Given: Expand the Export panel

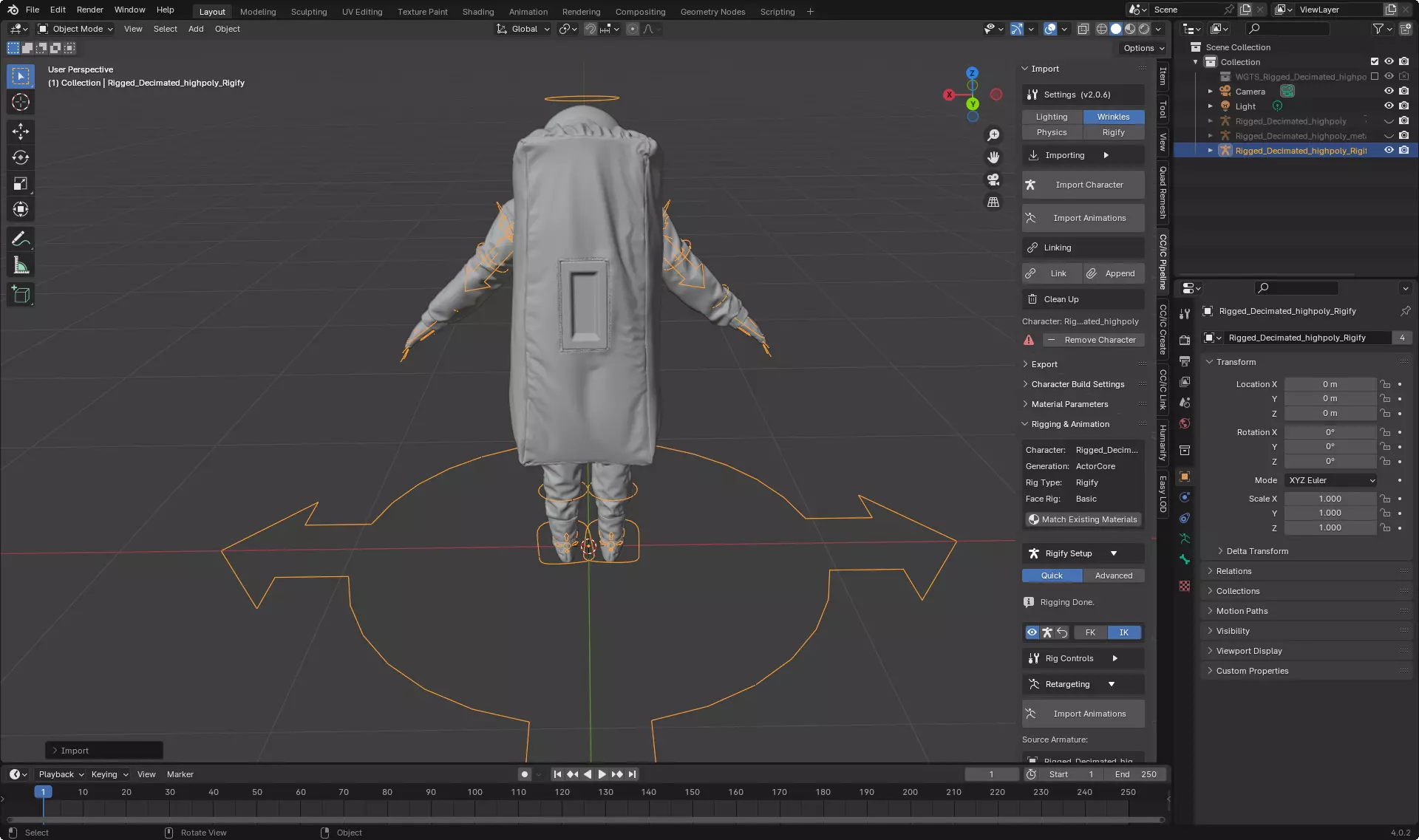Looking at the screenshot, I should 1044,364.
